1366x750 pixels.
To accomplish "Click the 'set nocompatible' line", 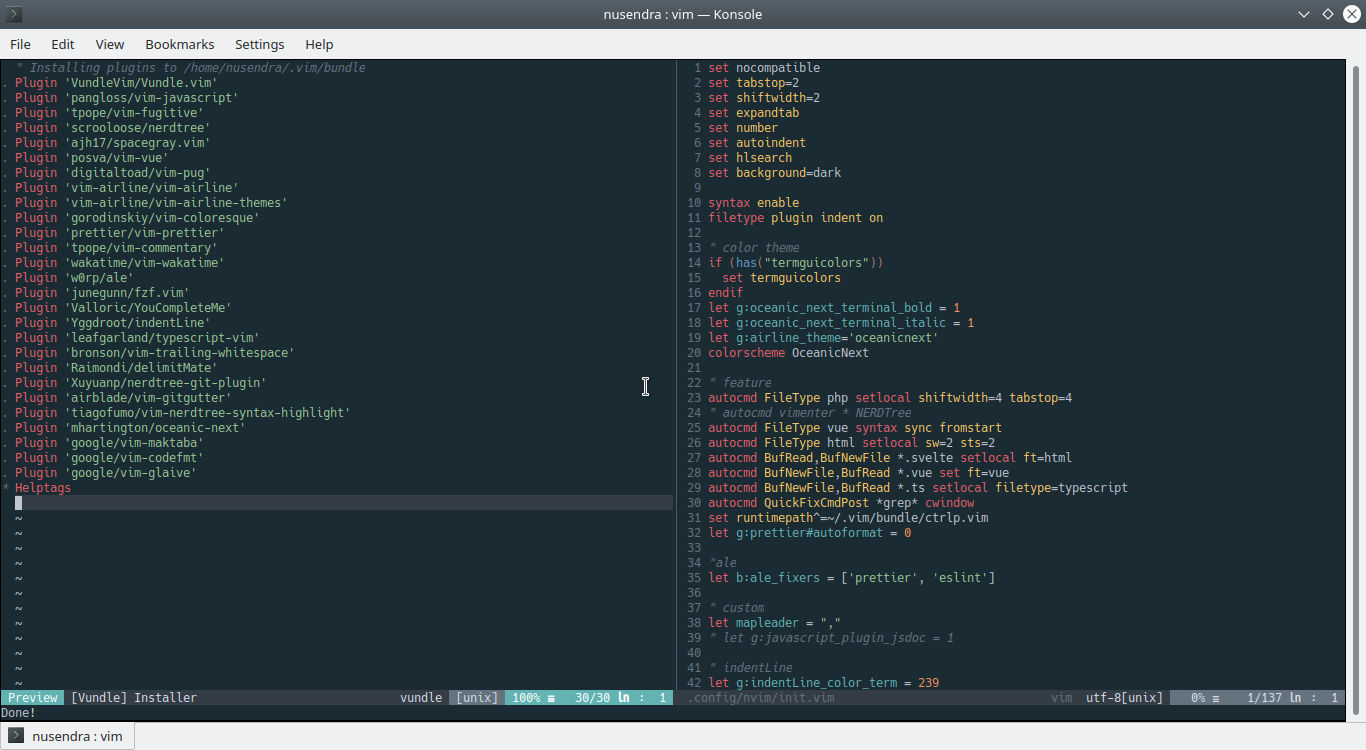I will (764, 68).
